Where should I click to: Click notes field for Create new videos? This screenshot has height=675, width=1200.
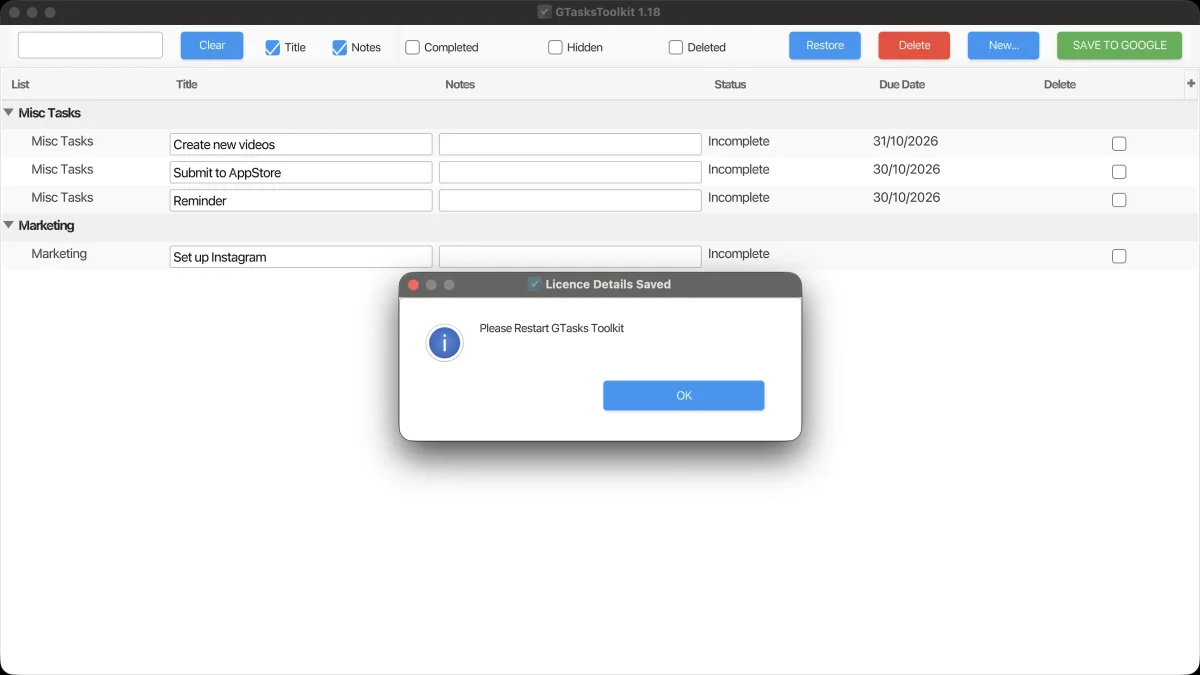coord(570,144)
